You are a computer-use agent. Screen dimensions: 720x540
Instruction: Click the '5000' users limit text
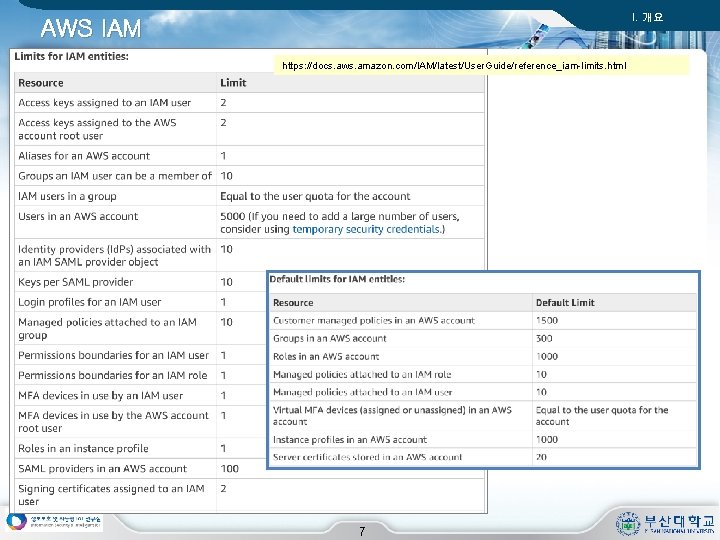[232, 216]
